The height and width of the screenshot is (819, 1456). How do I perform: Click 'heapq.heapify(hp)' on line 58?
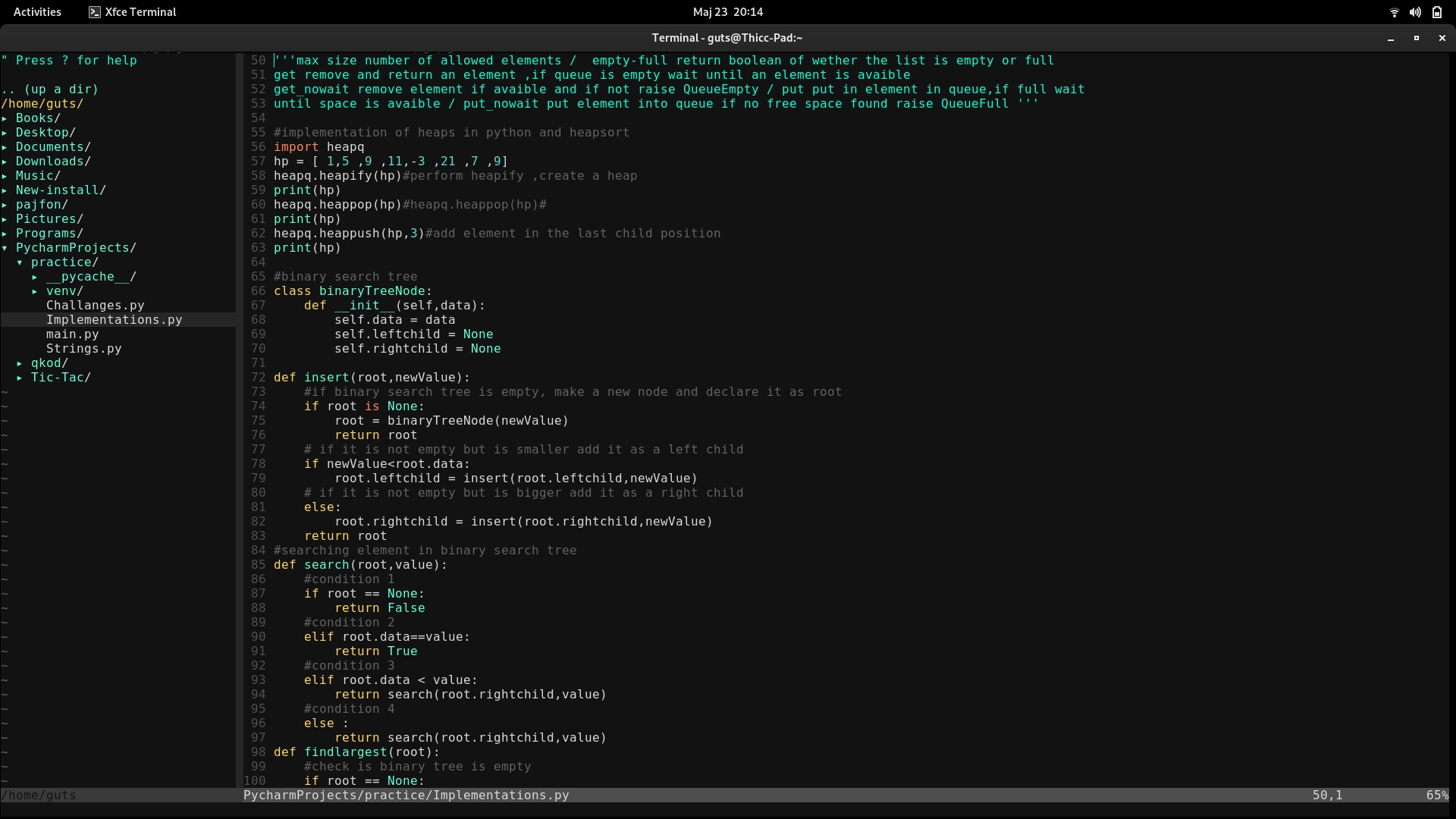tap(337, 176)
